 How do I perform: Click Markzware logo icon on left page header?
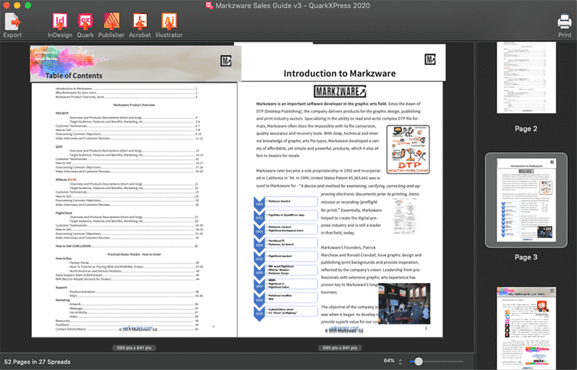(x=226, y=61)
